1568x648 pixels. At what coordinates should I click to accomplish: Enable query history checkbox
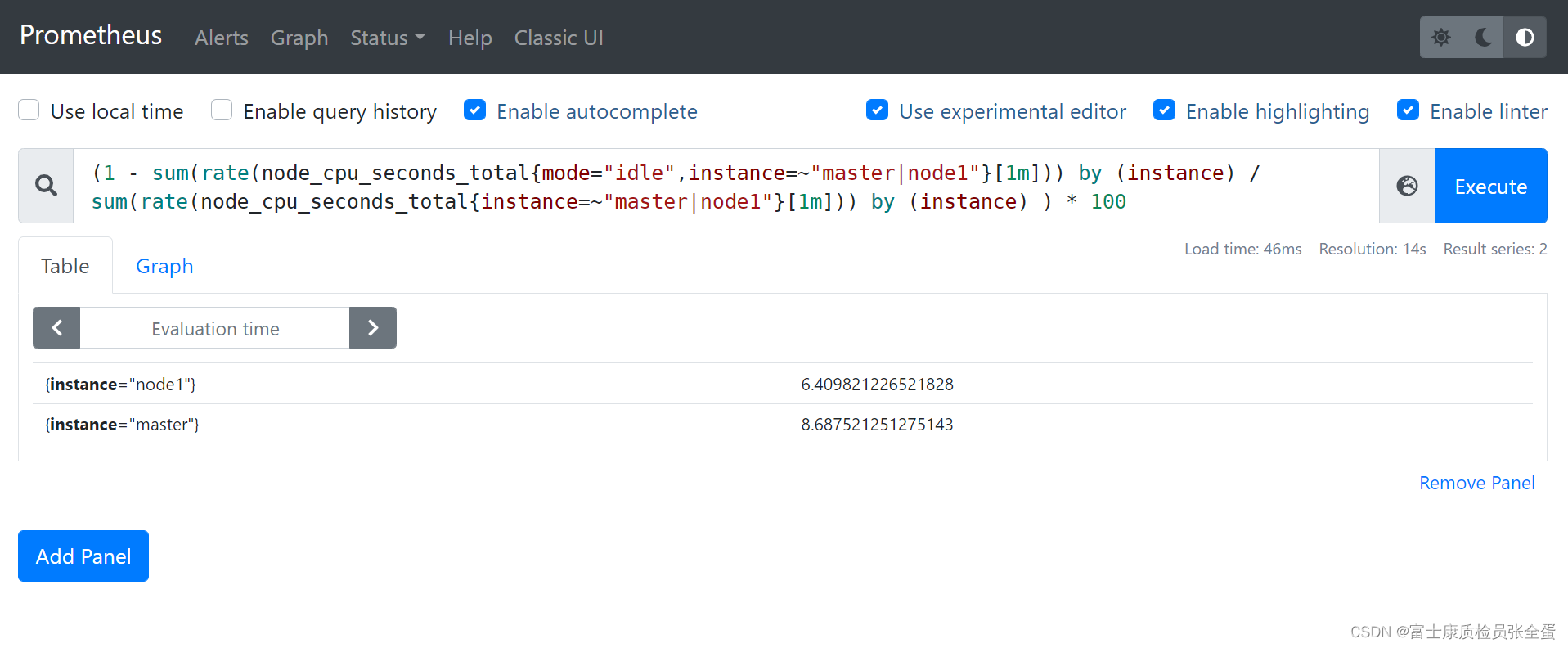coord(222,110)
